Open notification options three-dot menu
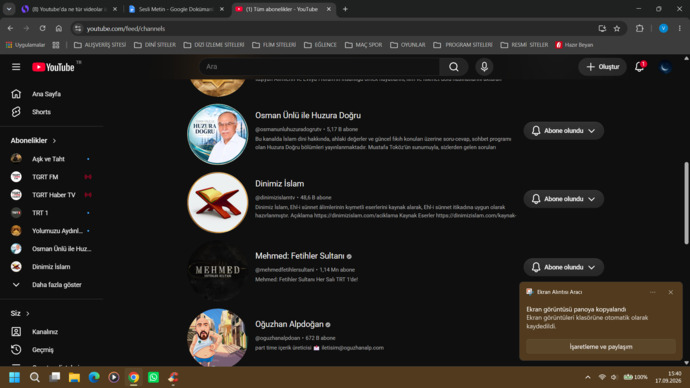Image resolution: width=690 pixels, height=388 pixels. (x=653, y=292)
